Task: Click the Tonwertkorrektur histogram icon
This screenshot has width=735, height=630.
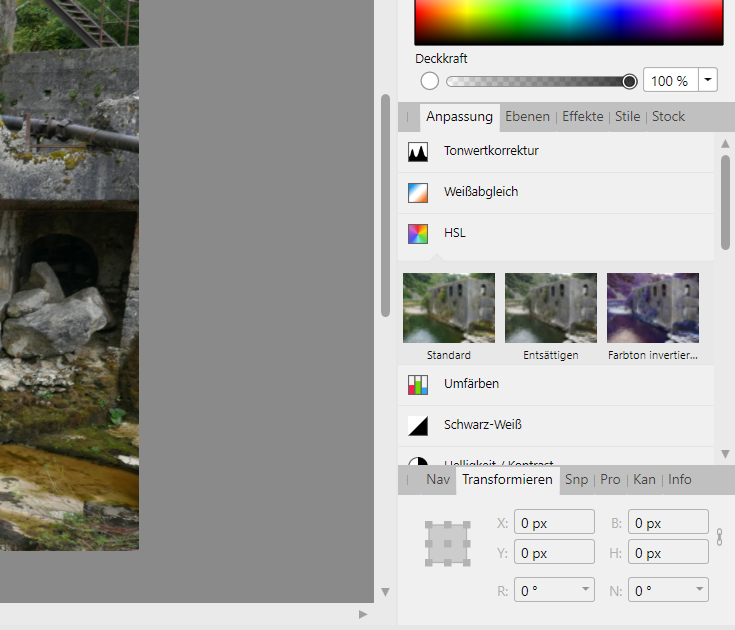Action: coord(418,152)
